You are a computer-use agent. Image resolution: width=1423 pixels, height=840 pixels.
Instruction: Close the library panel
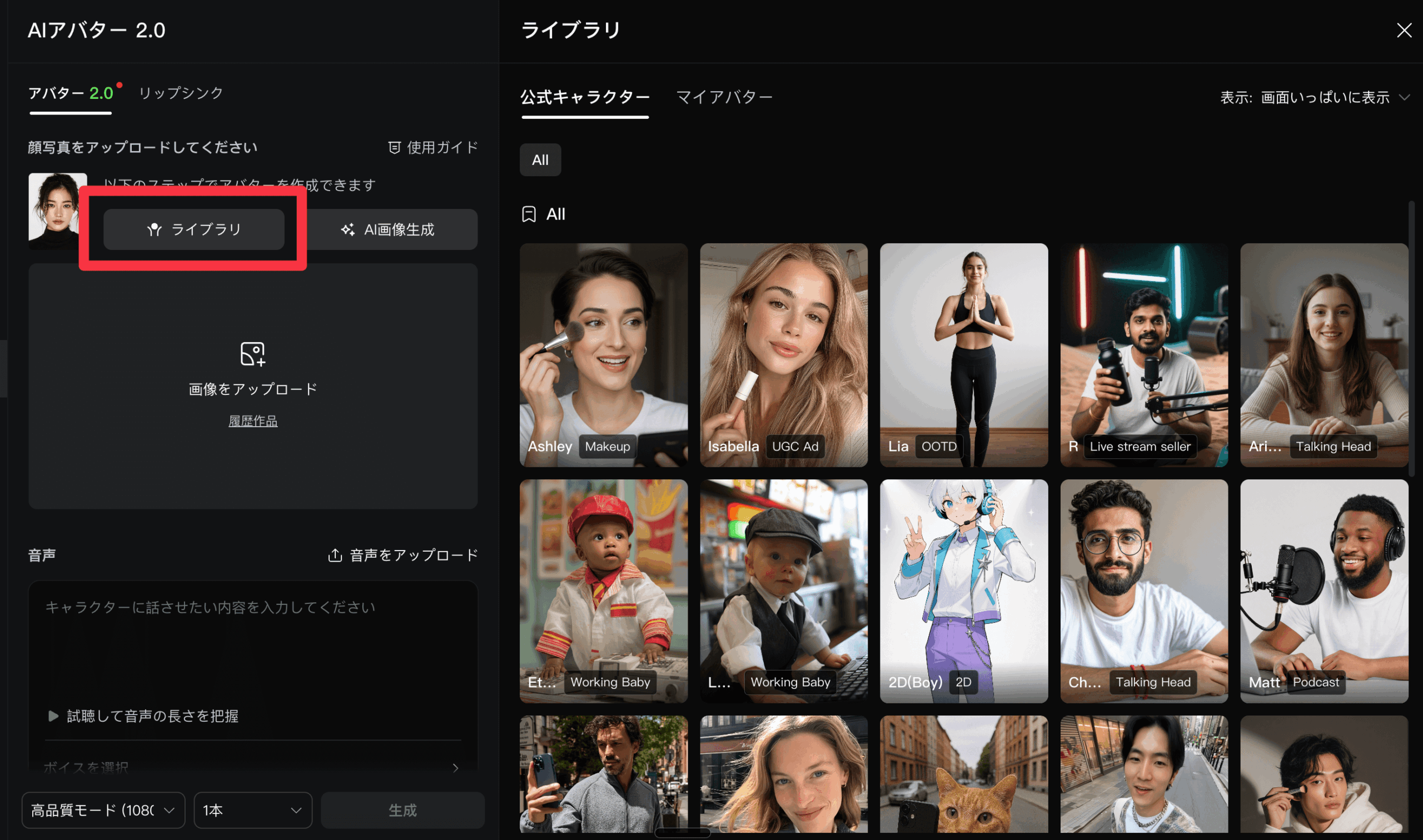tap(1403, 30)
